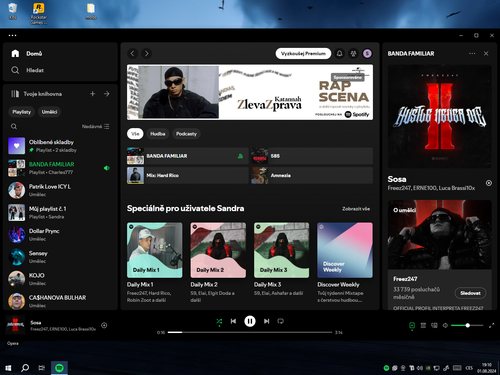Enter full screen mode icon
This screenshot has width=500, height=375.
click(491, 325)
